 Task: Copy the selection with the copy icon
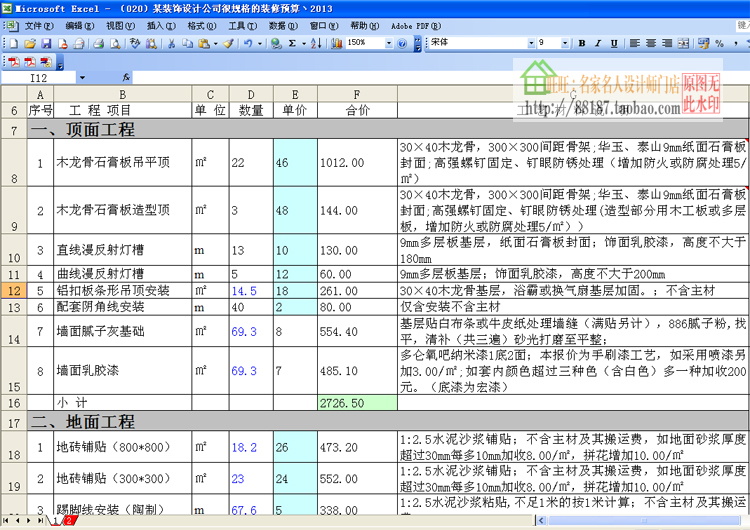click(x=187, y=44)
